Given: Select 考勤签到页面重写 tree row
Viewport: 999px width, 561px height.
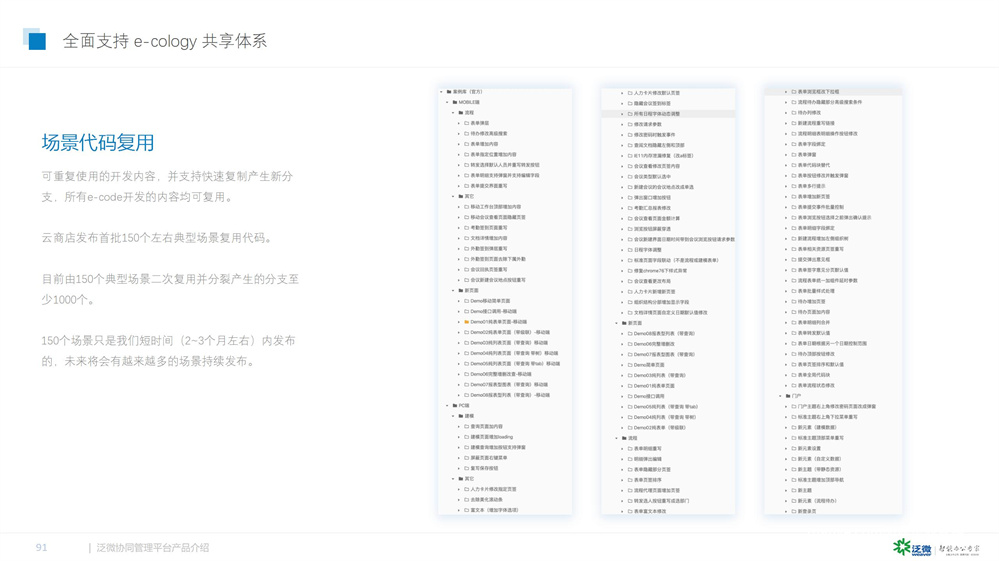Looking at the screenshot, I should click(489, 227).
